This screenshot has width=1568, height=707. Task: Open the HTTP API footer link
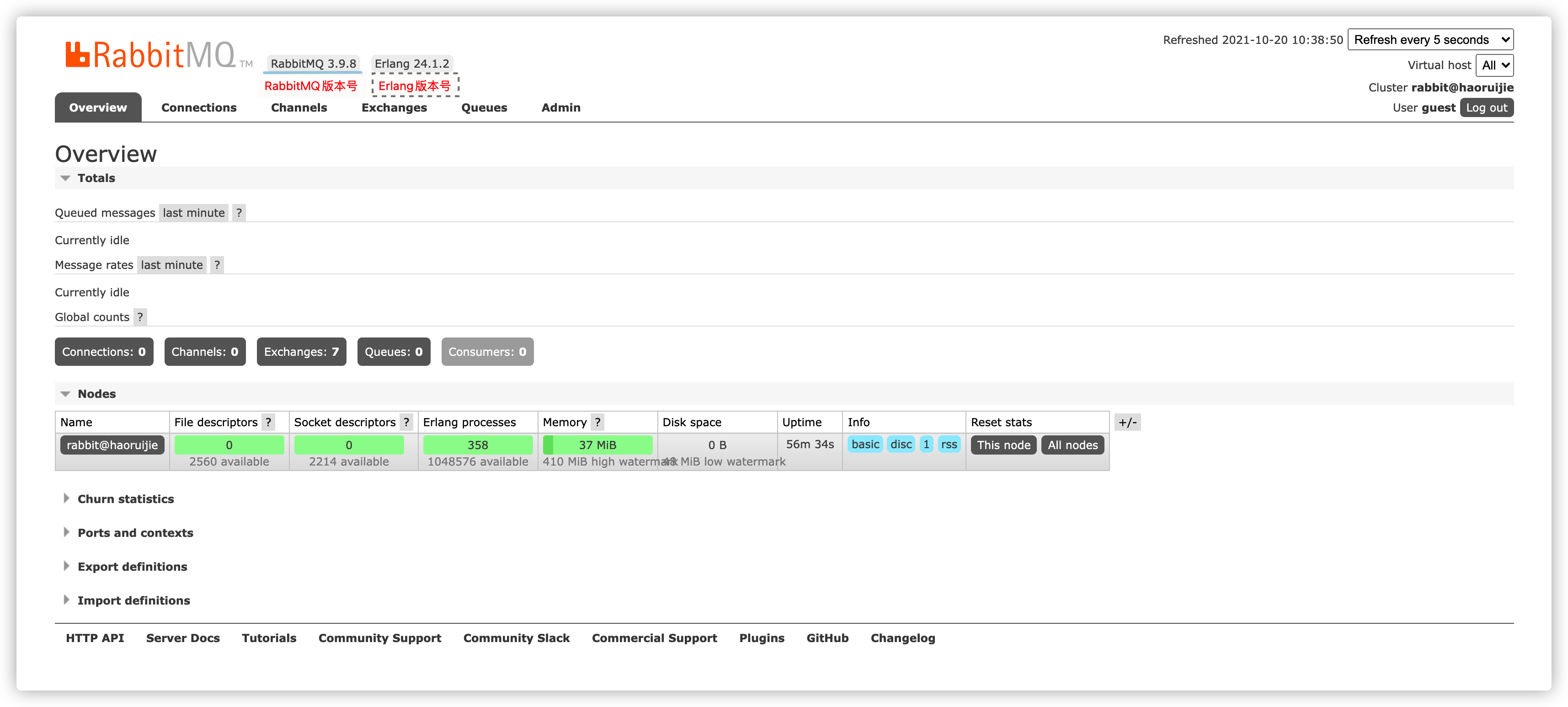click(95, 638)
